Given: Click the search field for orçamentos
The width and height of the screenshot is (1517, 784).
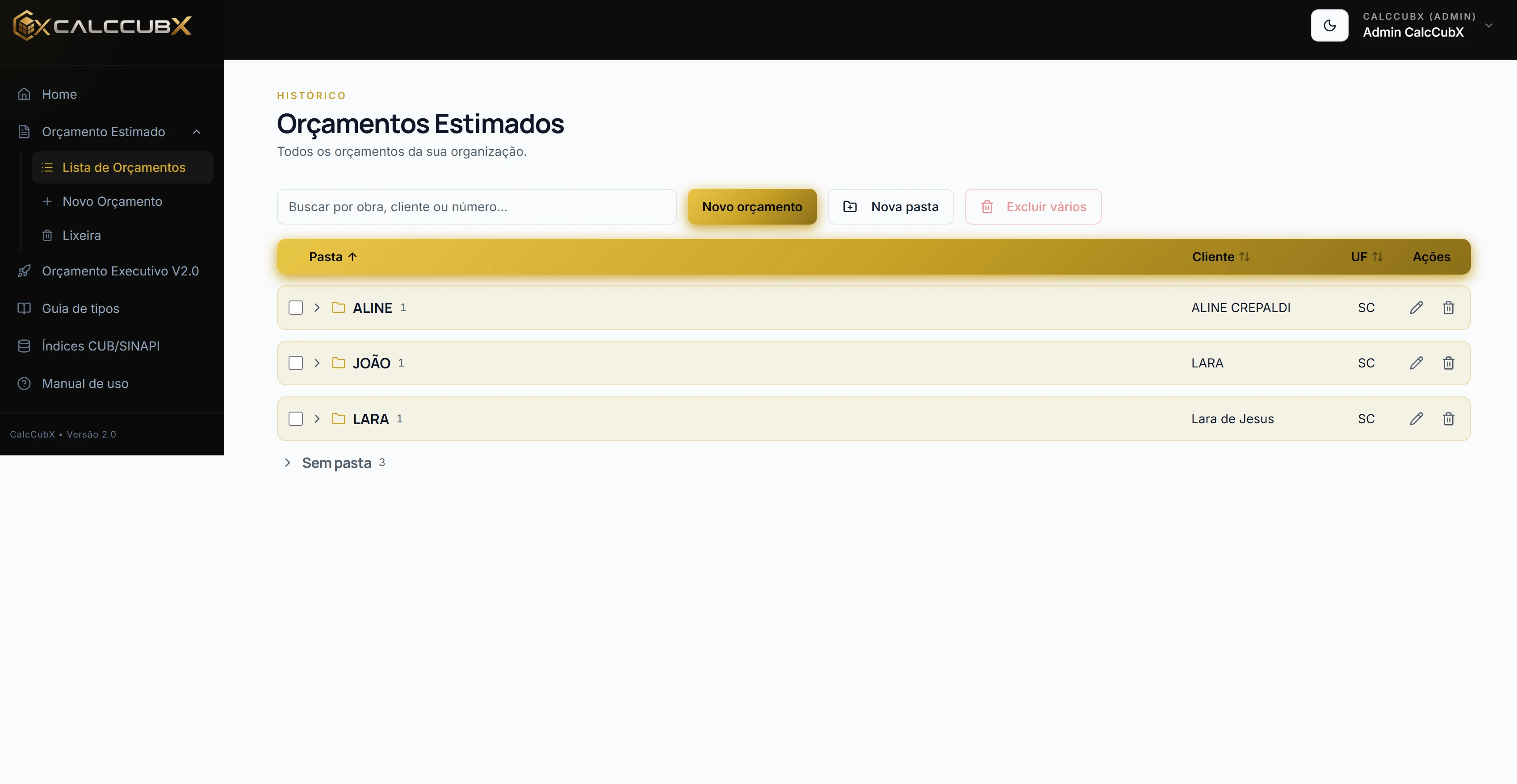Looking at the screenshot, I should 477,207.
